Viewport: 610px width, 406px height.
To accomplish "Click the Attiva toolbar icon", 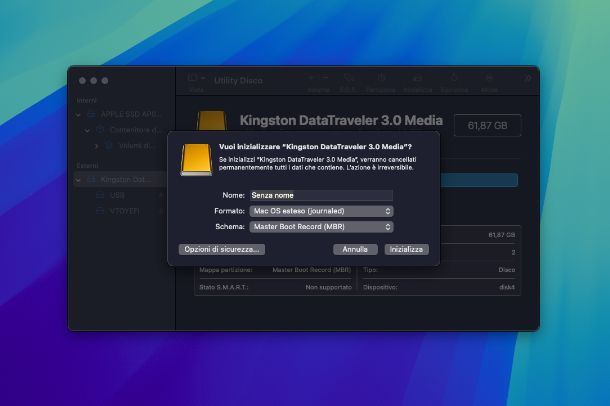I will click(489, 79).
